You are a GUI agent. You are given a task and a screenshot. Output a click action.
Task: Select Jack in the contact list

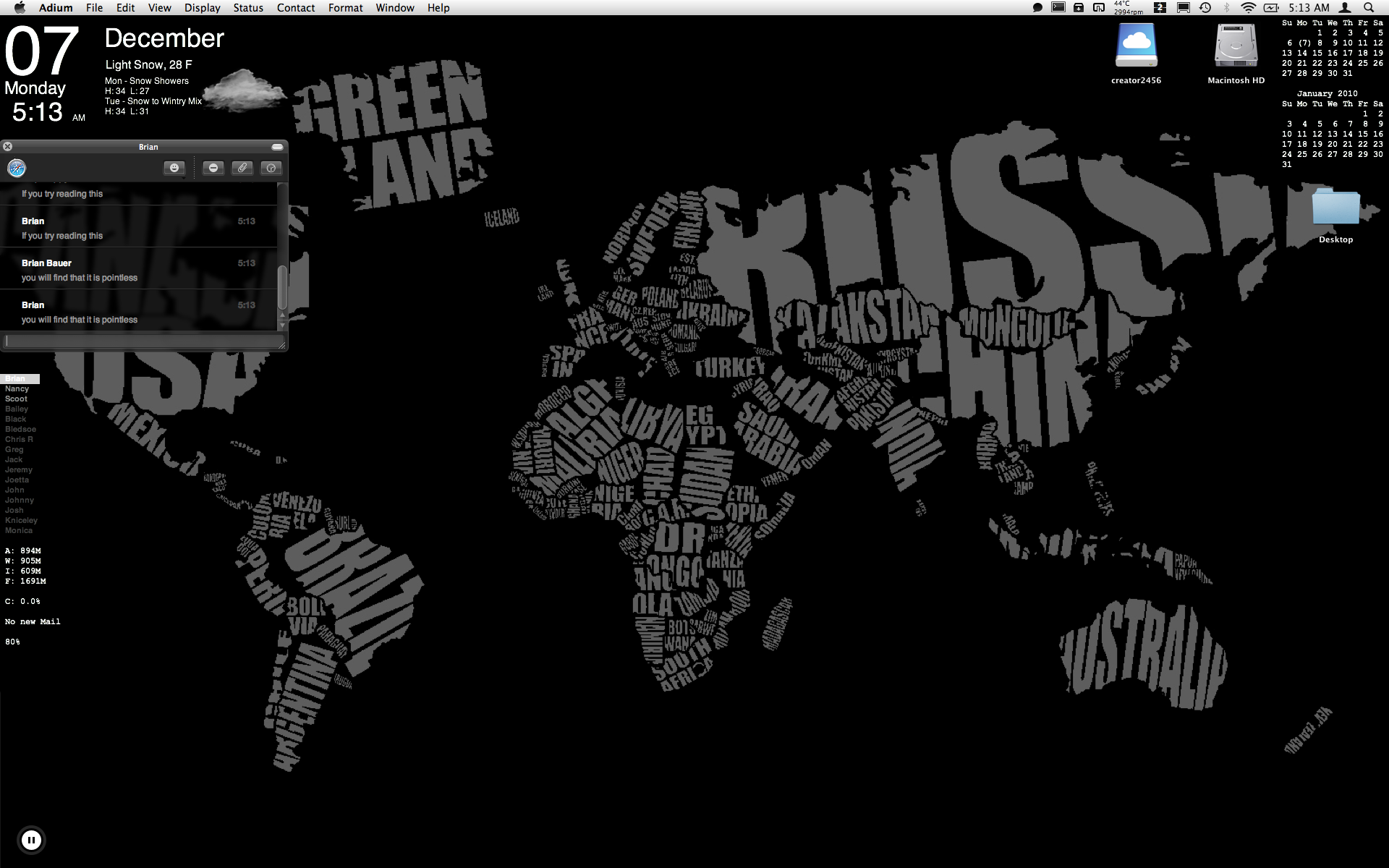point(14,459)
